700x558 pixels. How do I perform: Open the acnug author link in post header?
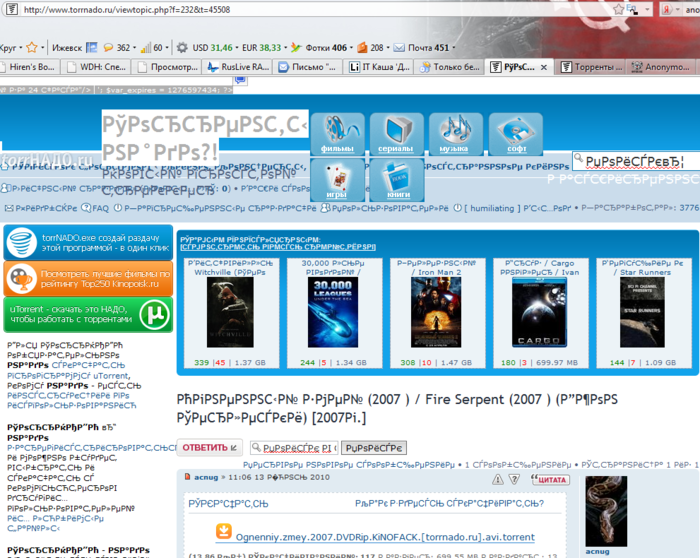(206, 477)
